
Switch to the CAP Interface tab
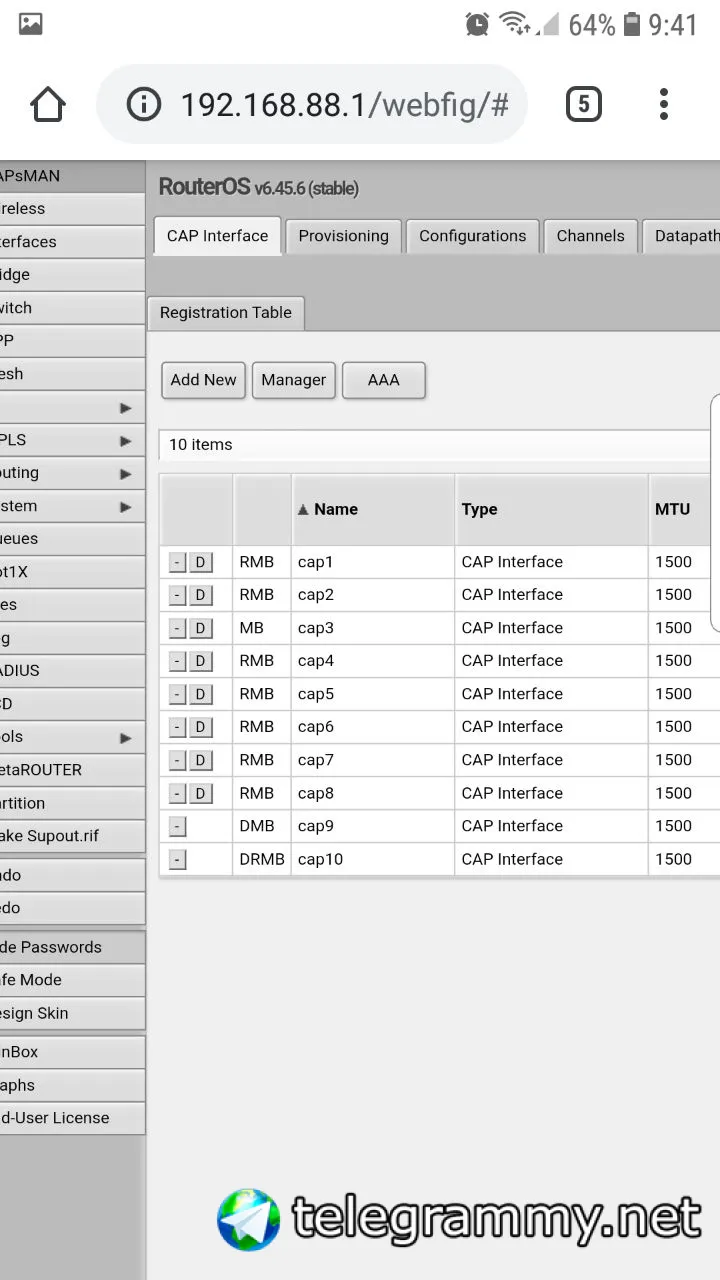tap(217, 237)
